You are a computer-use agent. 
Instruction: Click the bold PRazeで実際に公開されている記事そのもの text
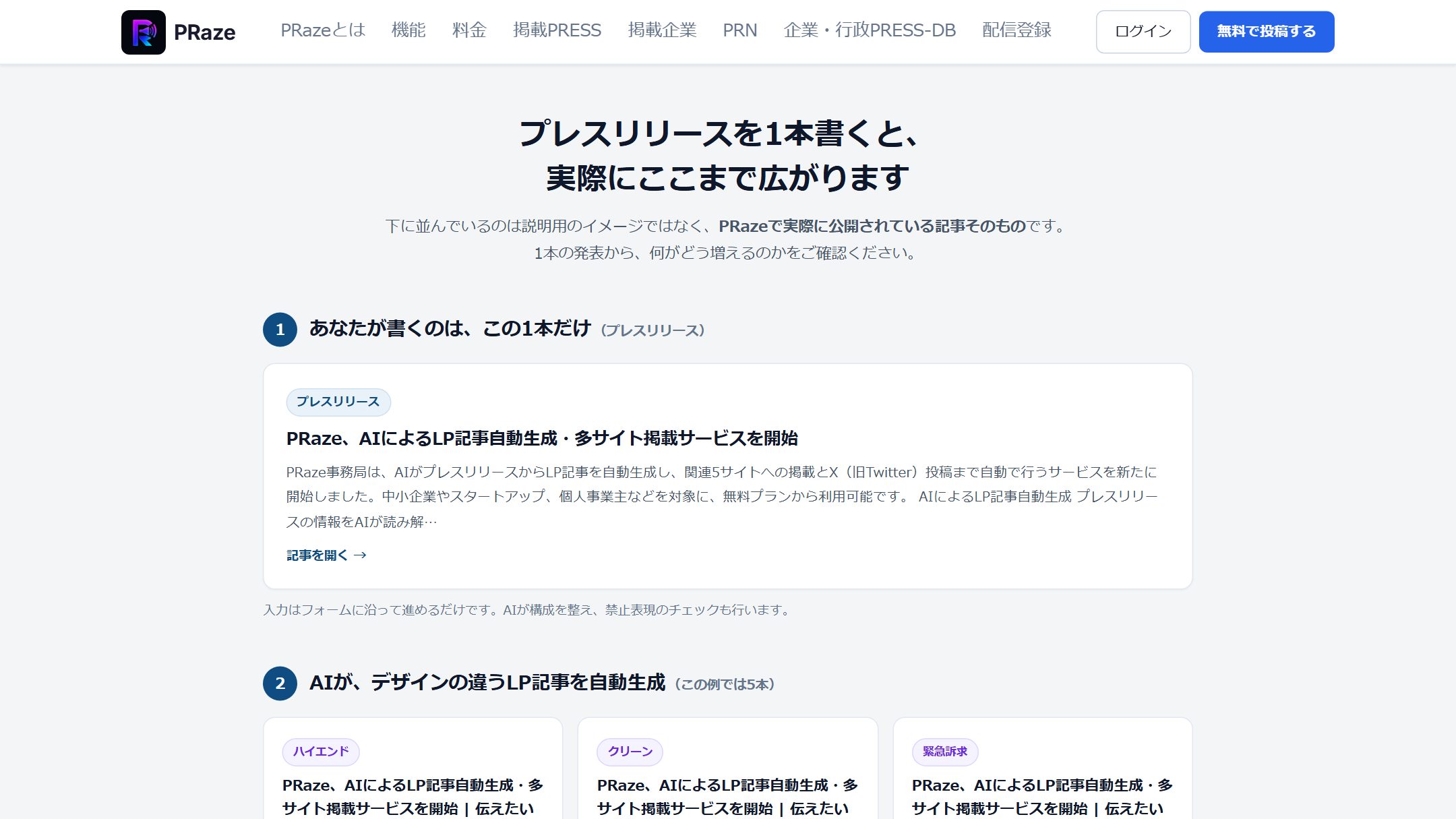pyautogui.click(x=872, y=226)
